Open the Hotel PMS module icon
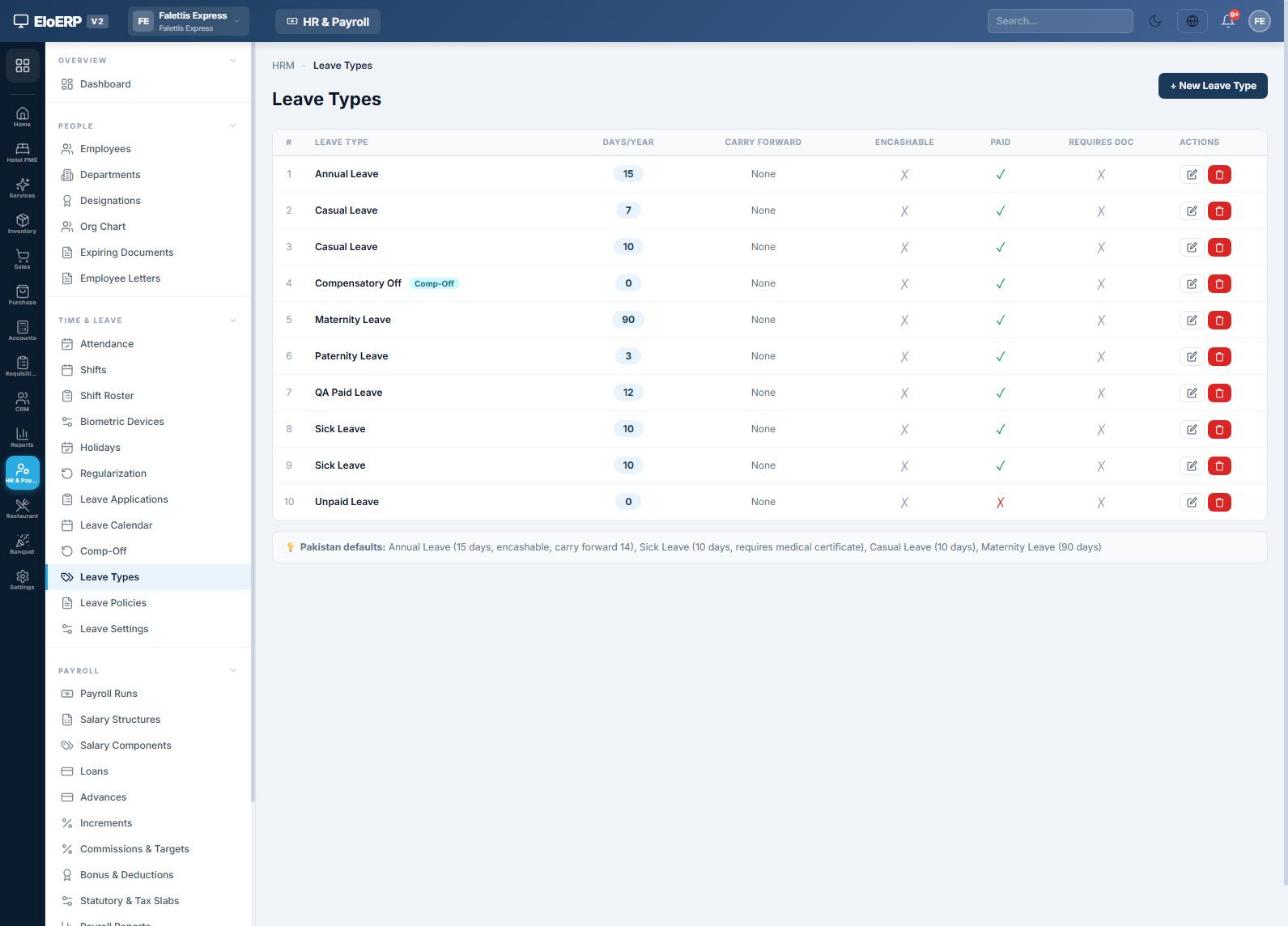Viewport: 1288px width, 926px height. (22, 152)
